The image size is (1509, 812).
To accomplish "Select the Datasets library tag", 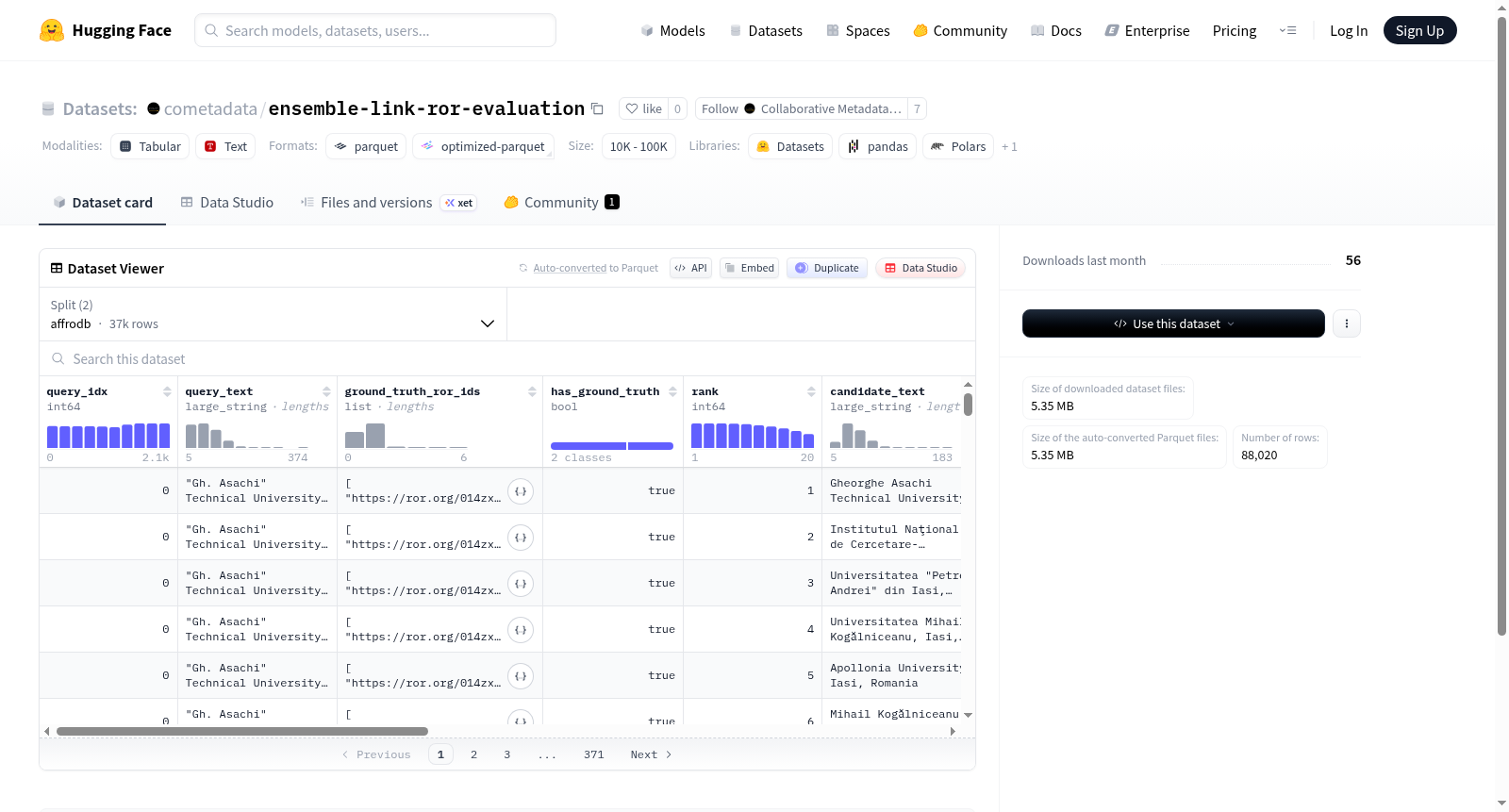I will pyautogui.click(x=790, y=146).
